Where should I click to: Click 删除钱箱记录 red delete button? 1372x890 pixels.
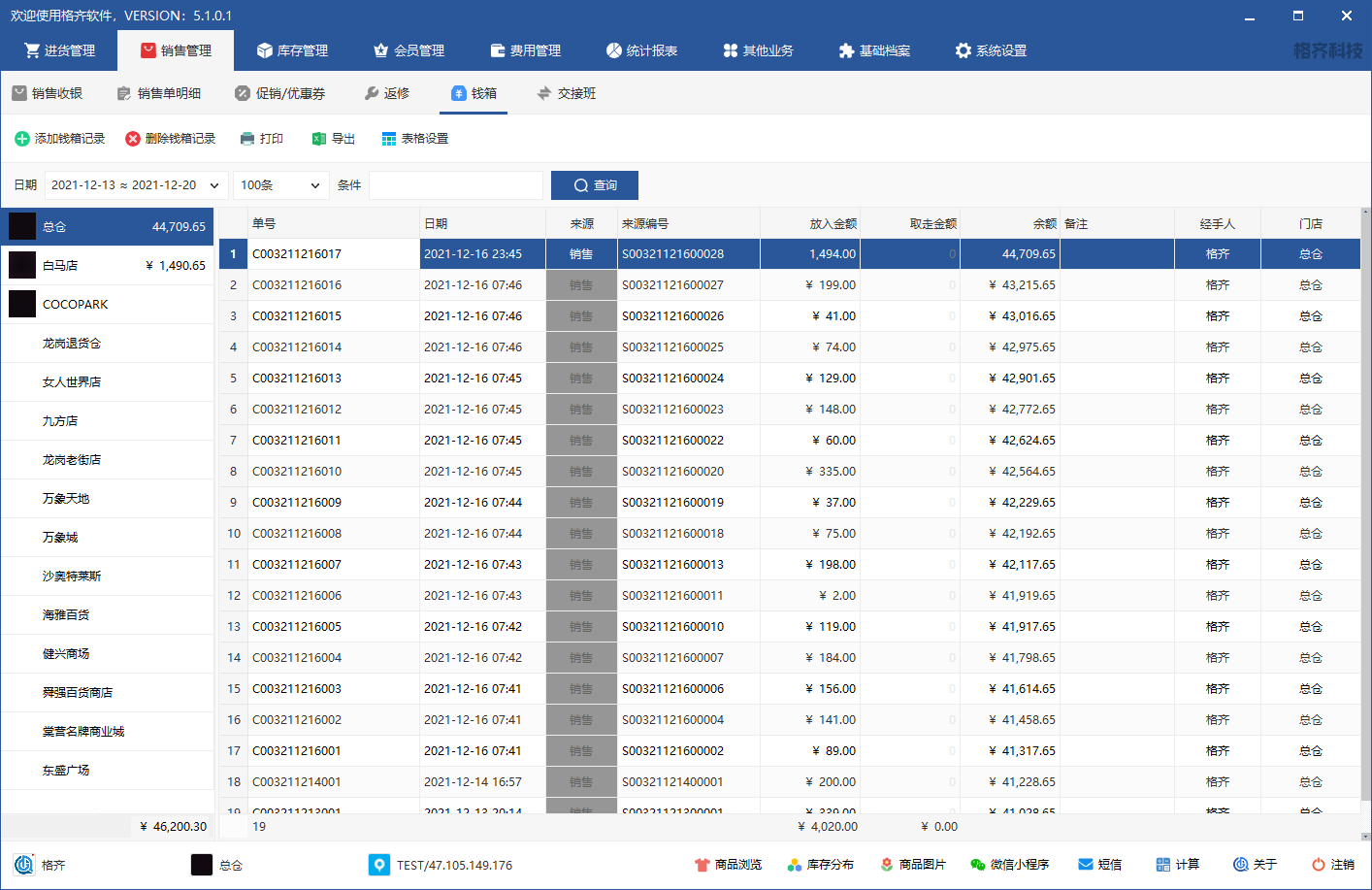[x=171, y=139]
